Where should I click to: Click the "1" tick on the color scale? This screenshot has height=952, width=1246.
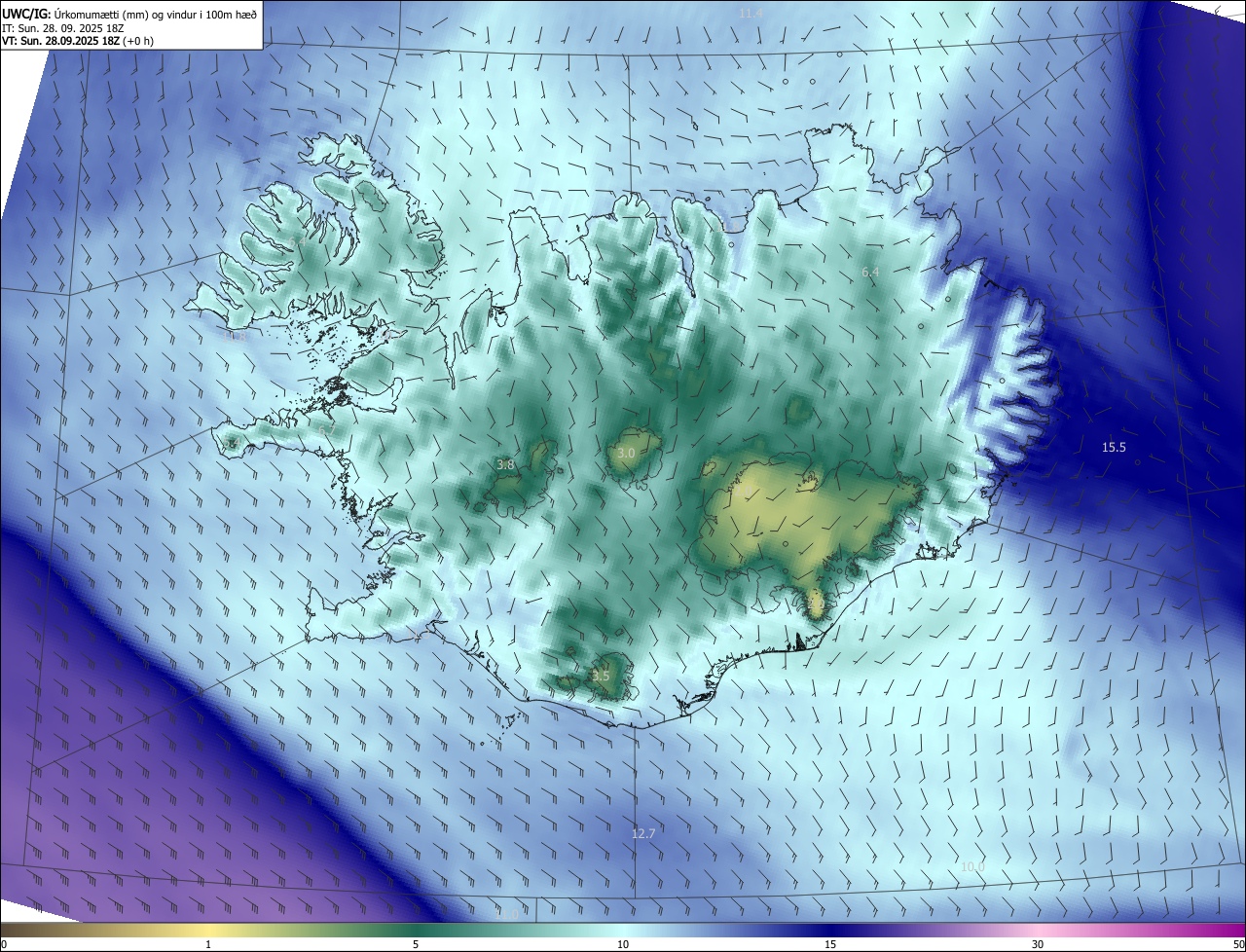click(x=208, y=945)
